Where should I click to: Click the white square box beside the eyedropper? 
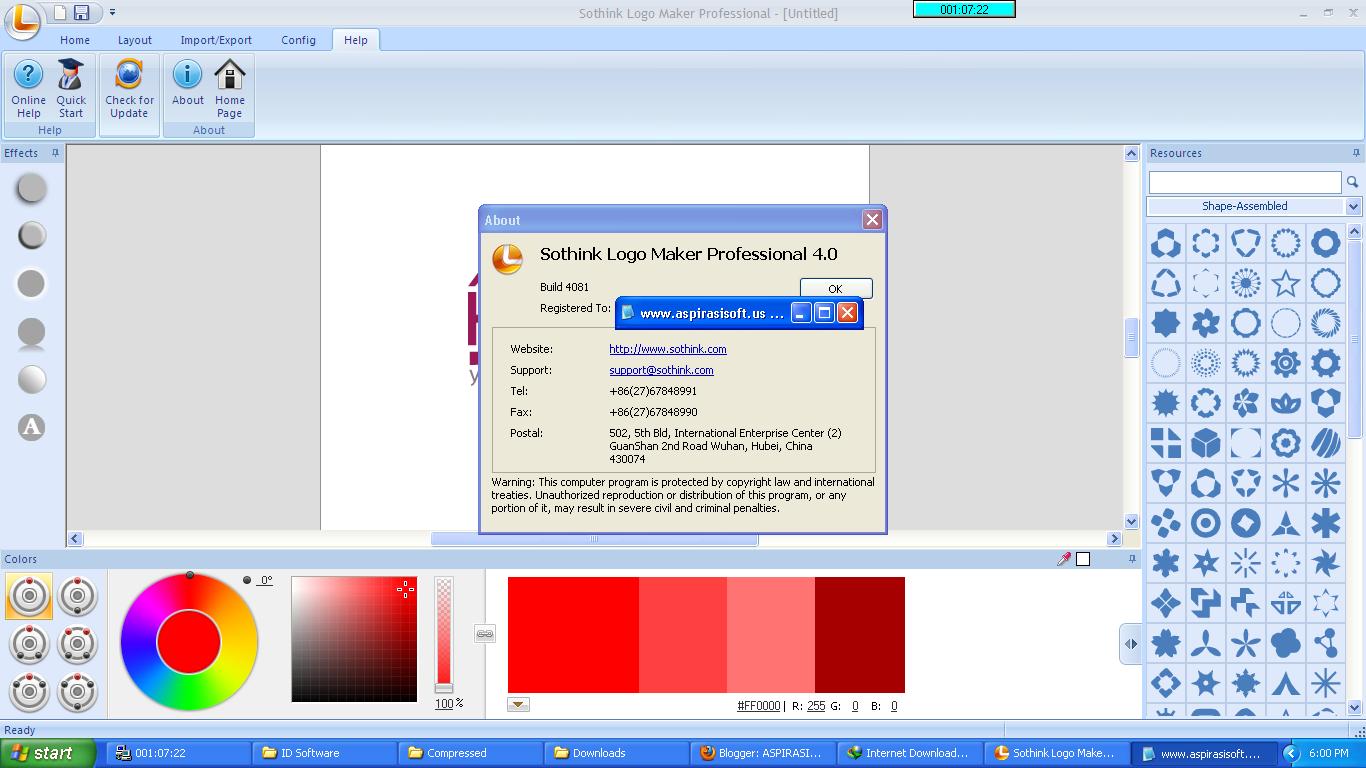tap(1083, 559)
